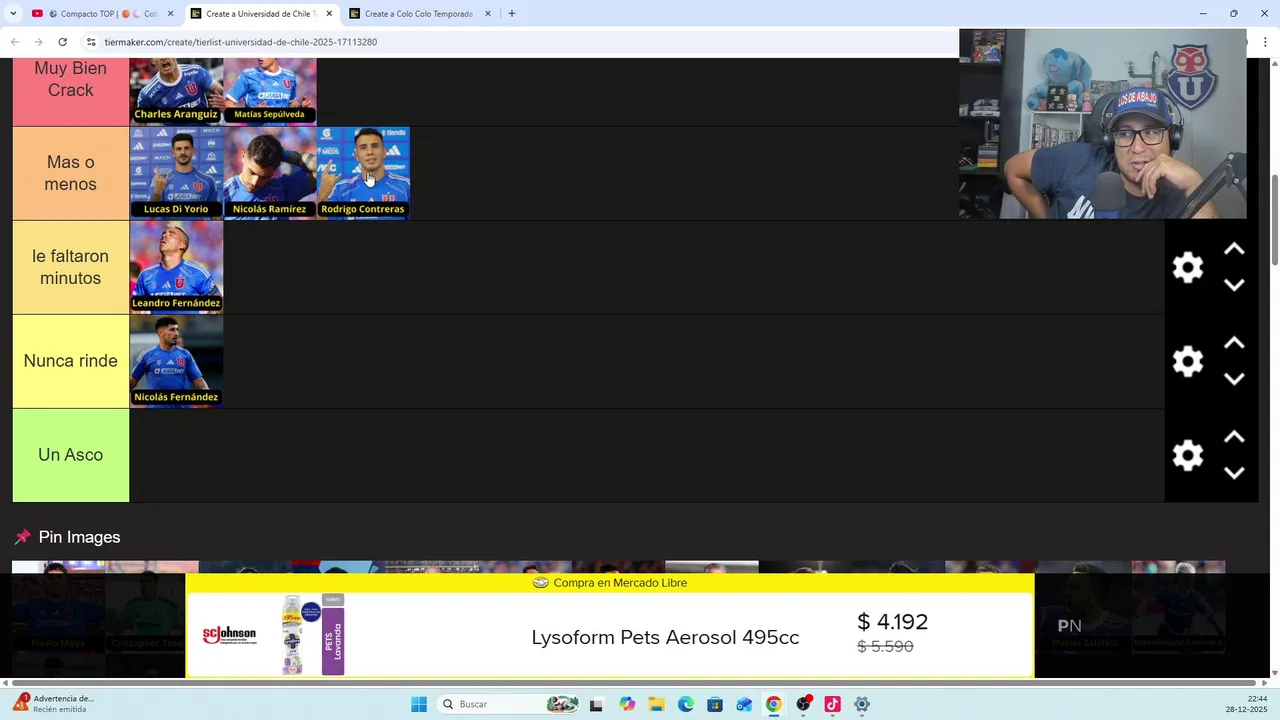Viewport: 1280px width, 720px height.
Task: Expand the Chrome tab search dropdown
Action: point(13,13)
